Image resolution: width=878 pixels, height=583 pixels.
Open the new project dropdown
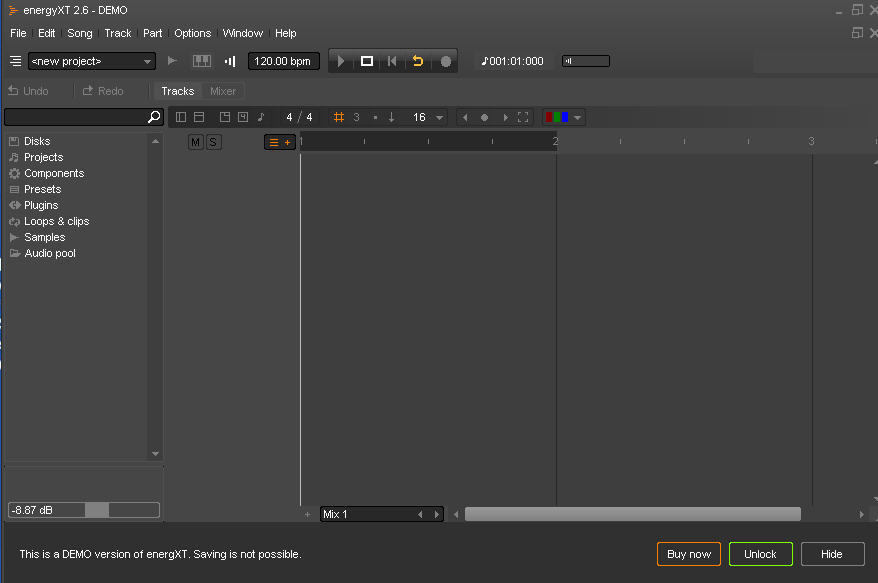pyautogui.click(x=92, y=61)
